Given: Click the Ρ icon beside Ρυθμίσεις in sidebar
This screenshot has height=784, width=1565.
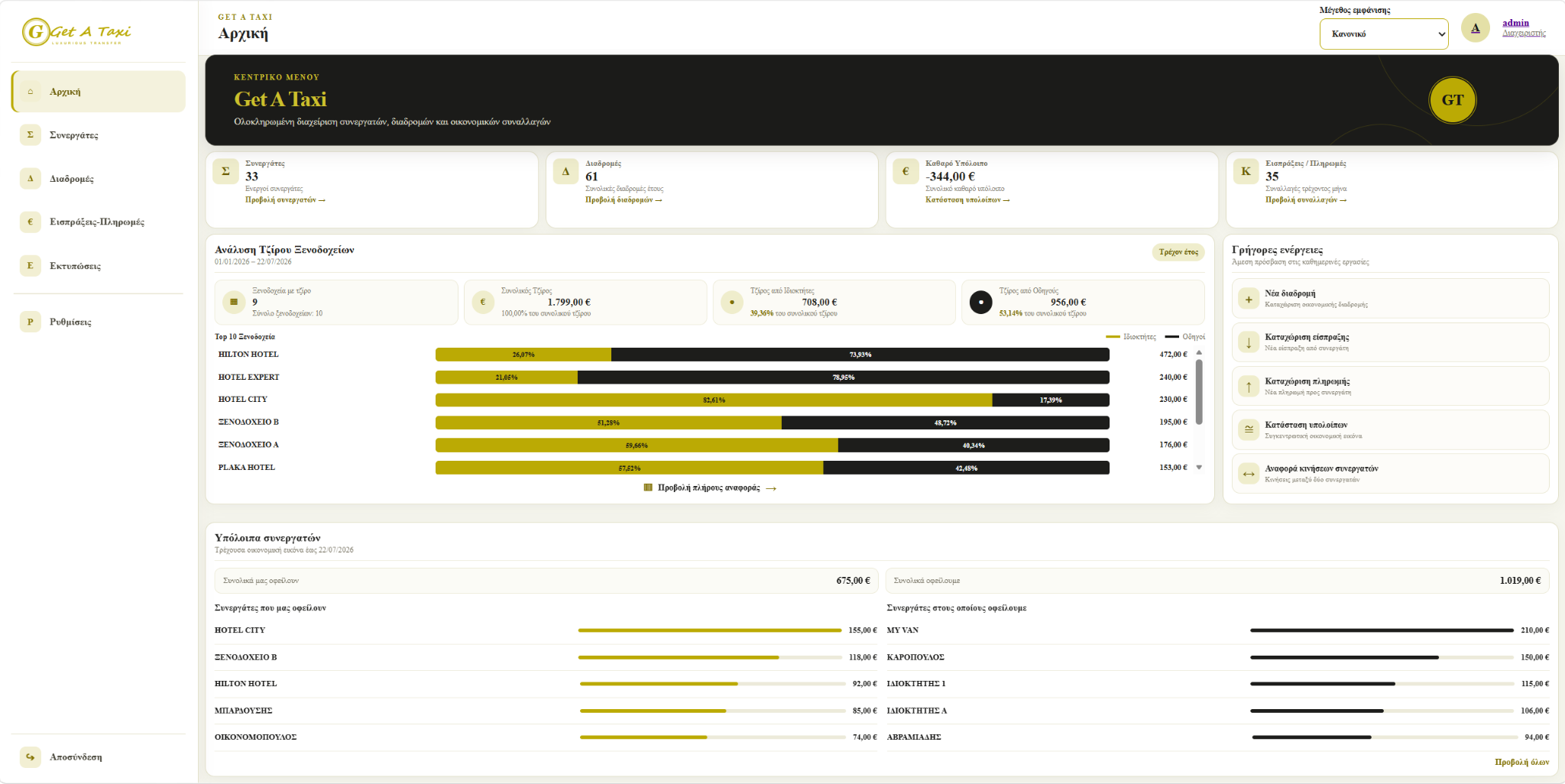Looking at the screenshot, I should [x=31, y=322].
